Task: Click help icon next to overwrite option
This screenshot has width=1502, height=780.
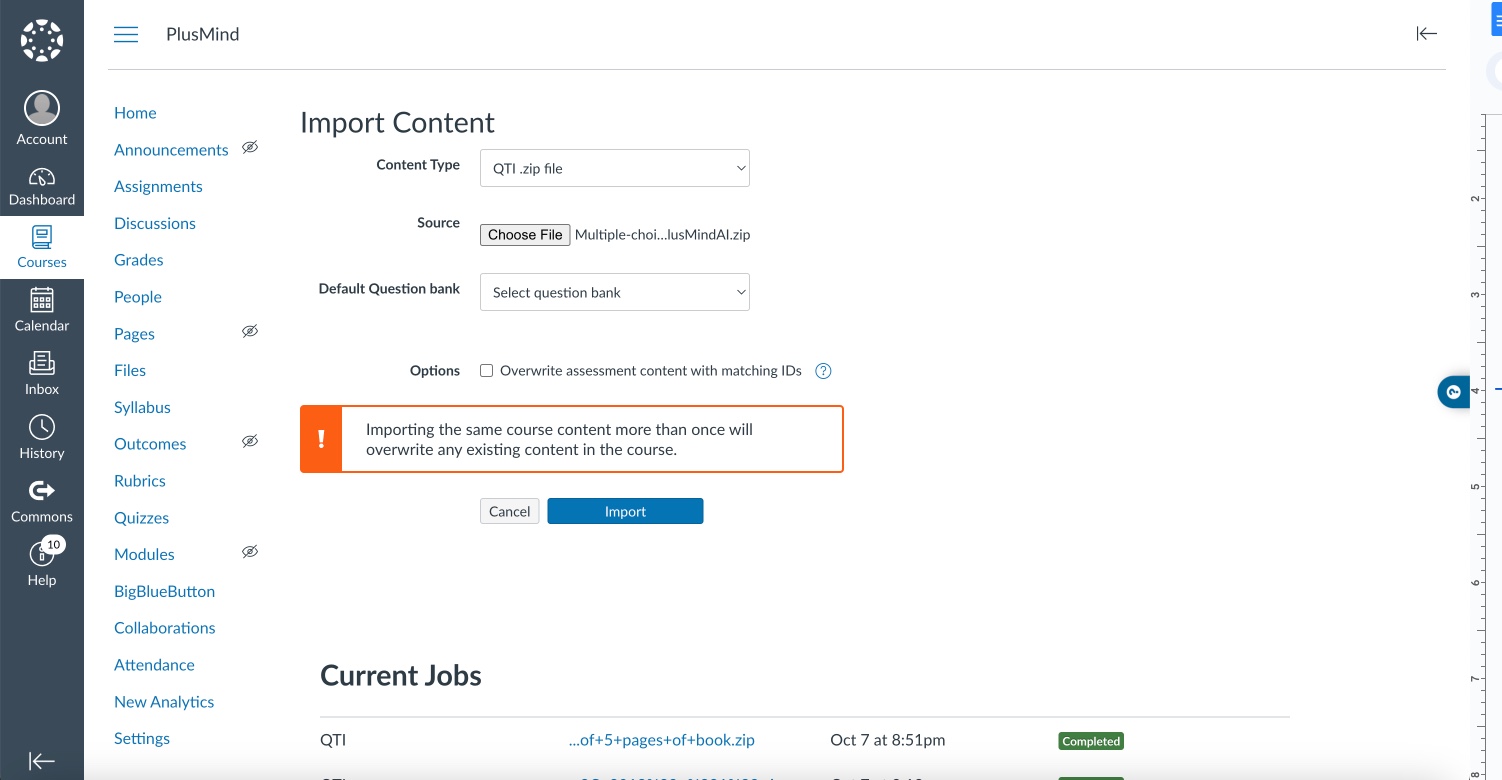Action: tap(823, 371)
